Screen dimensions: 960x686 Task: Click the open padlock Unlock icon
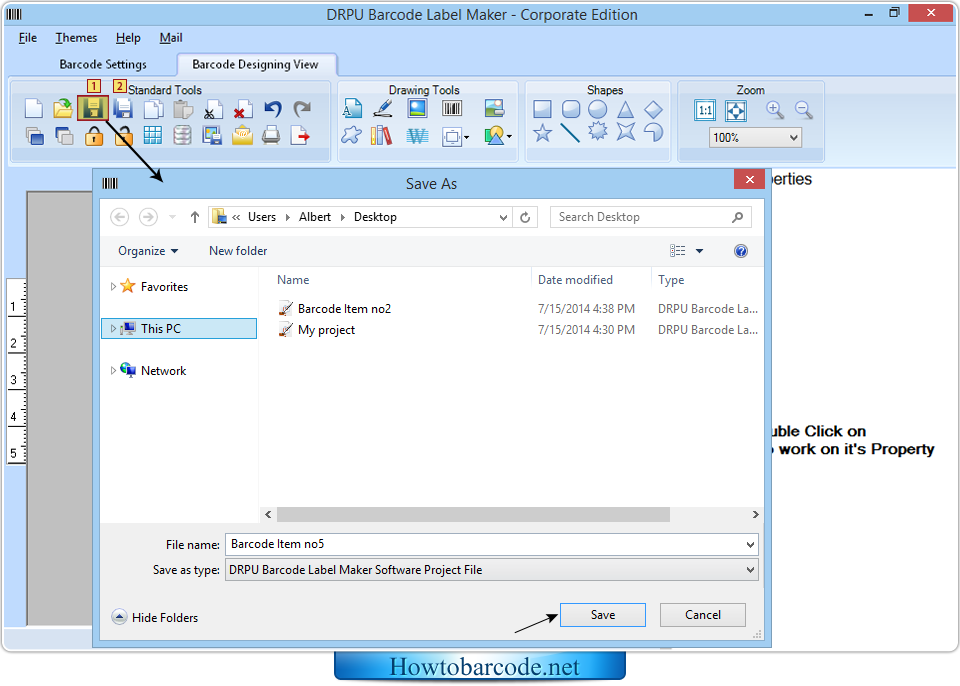[x=123, y=136]
